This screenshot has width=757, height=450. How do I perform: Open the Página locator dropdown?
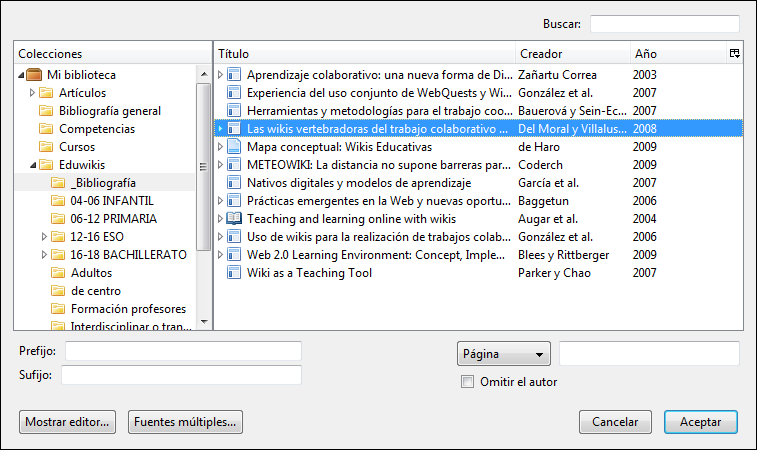504,354
